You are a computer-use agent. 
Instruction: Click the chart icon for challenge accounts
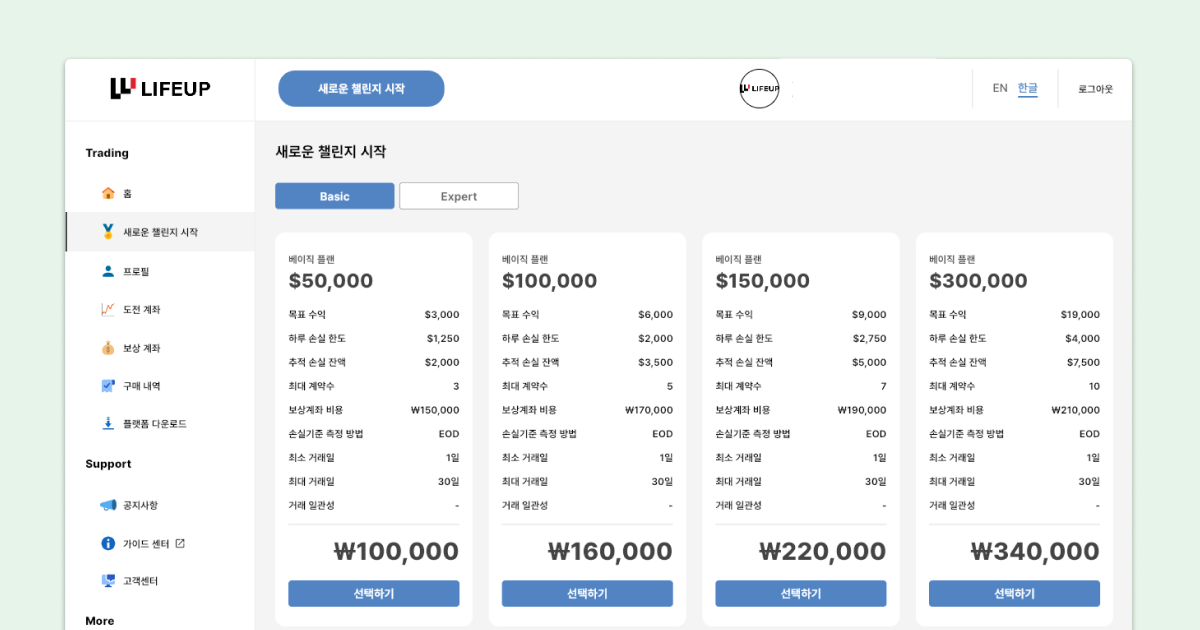[108, 309]
